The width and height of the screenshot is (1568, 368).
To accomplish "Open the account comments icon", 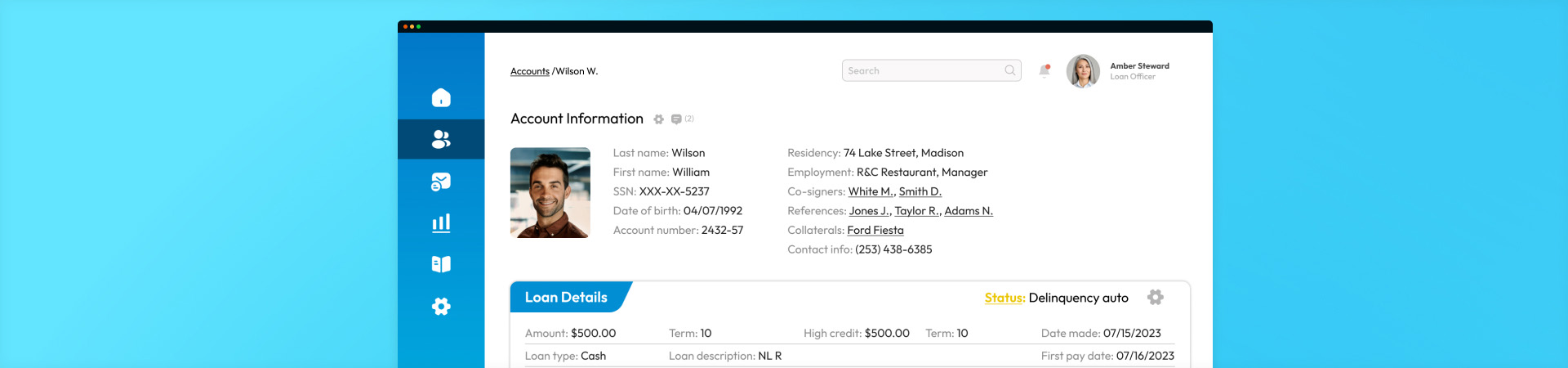I will (676, 119).
